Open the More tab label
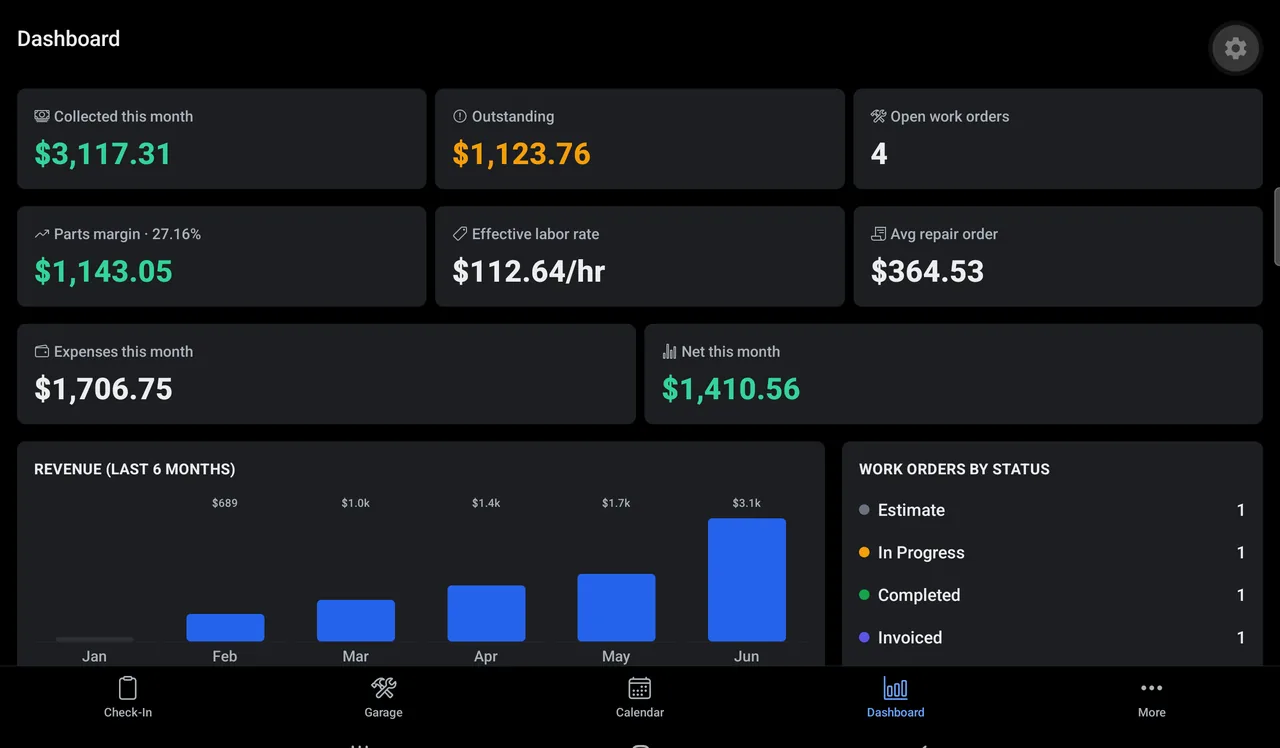This screenshot has width=1280, height=748. (x=1152, y=712)
